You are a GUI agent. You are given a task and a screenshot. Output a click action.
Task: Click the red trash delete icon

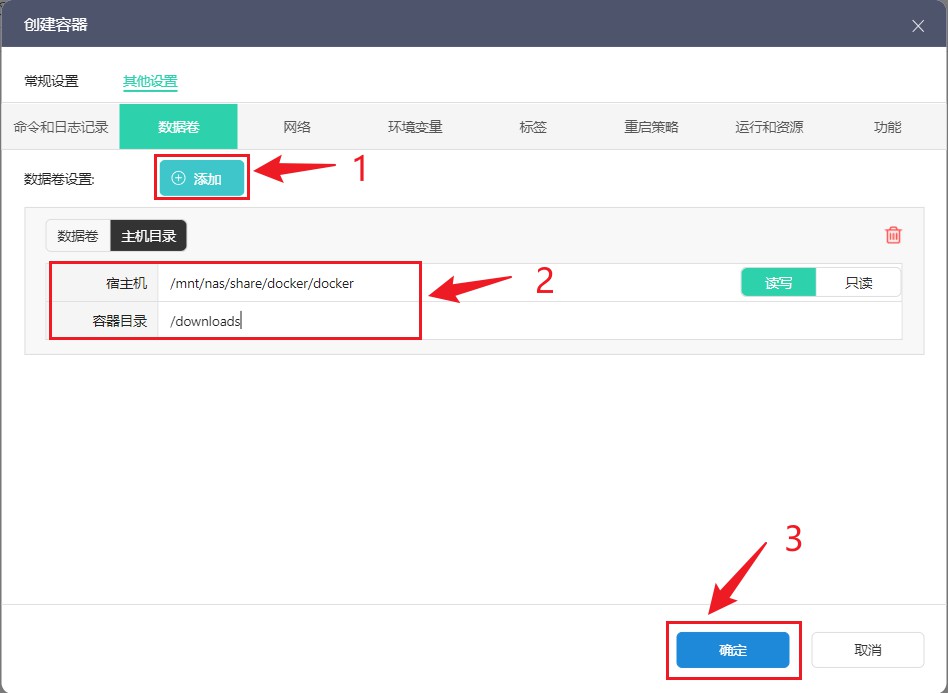[893, 235]
